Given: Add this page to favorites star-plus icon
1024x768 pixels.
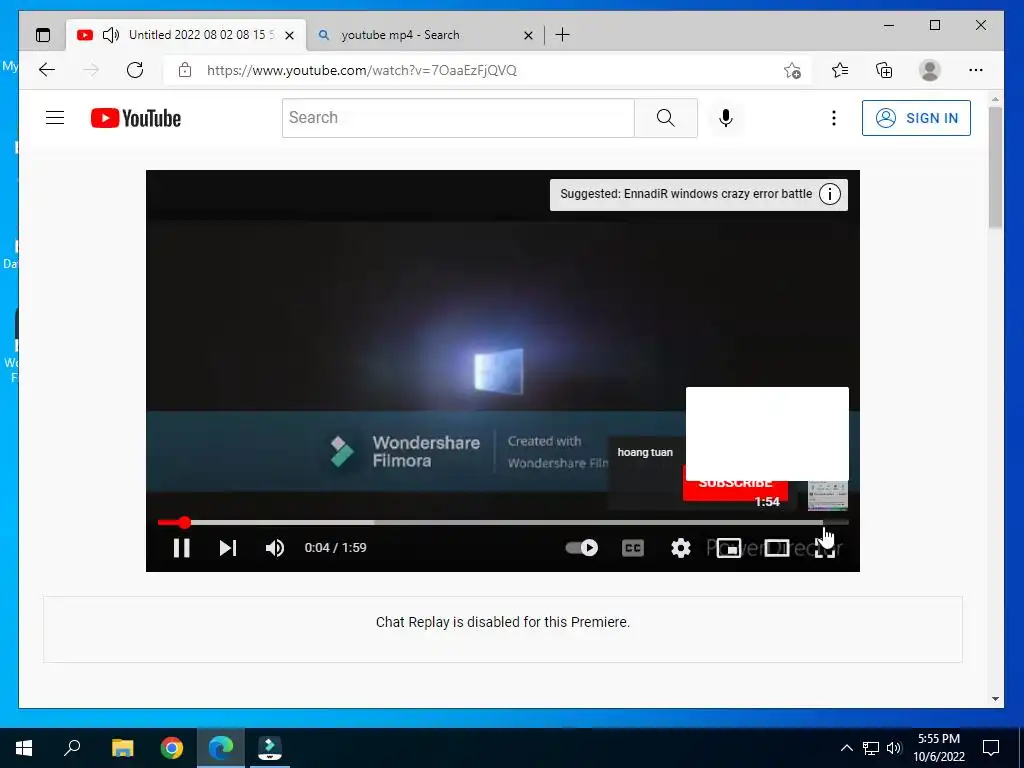Looking at the screenshot, I should point(792,70).
